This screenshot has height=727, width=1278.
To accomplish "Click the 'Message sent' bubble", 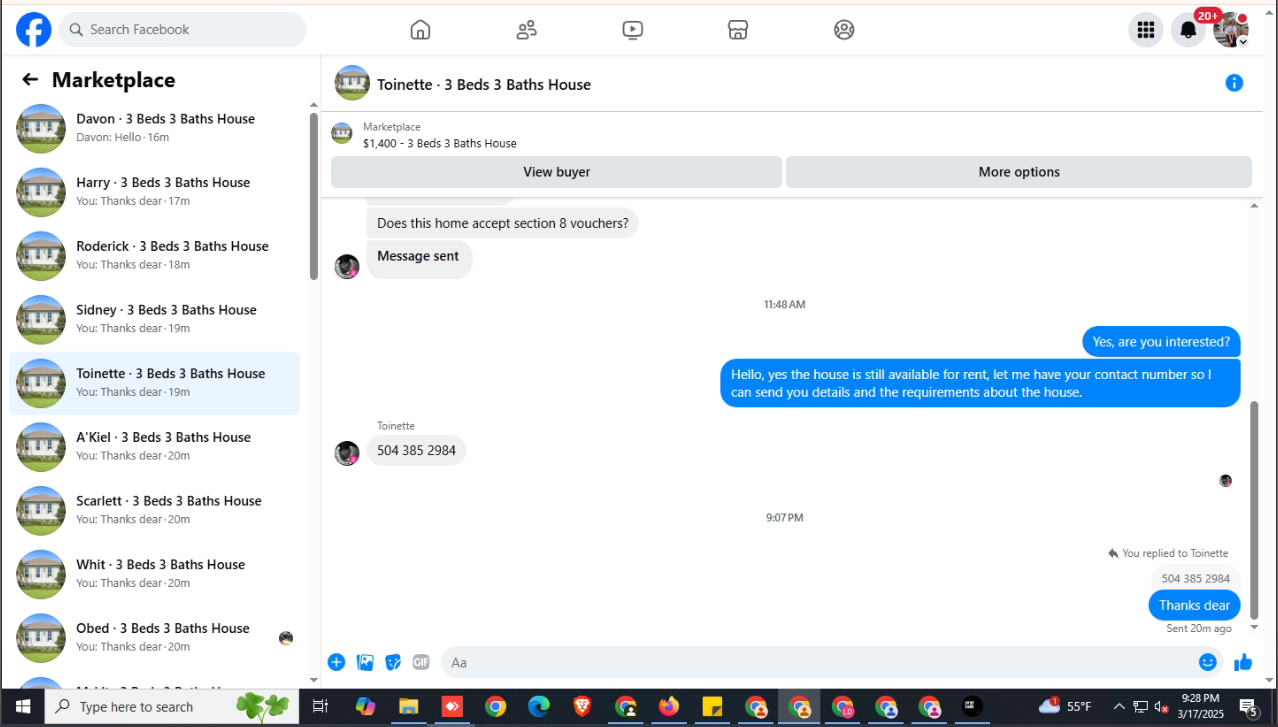I will [x=418, y=257].
